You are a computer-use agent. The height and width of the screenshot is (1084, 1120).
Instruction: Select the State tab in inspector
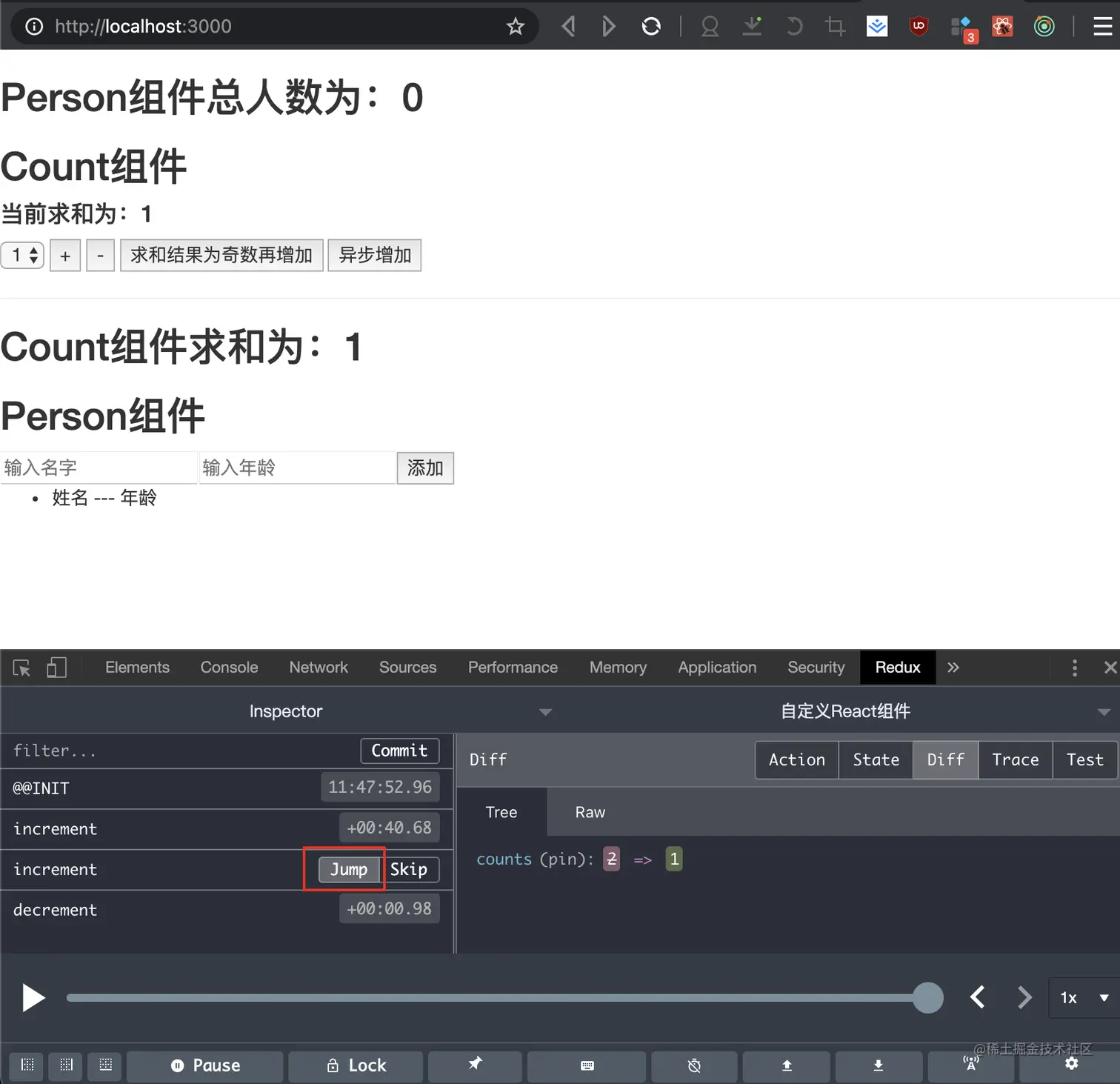(876, 760)
